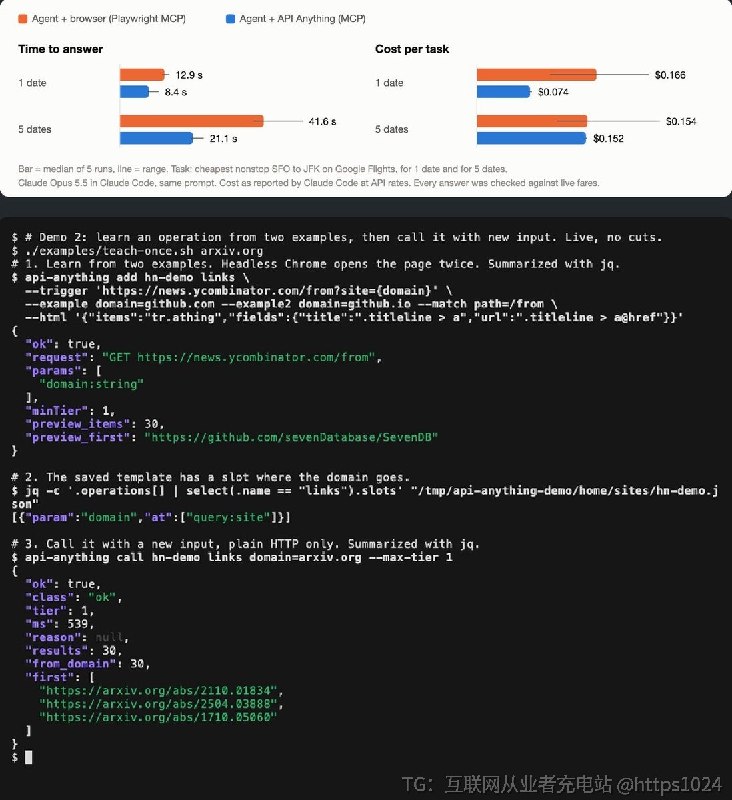Click the blue 21.1 s time bar
The height and width of the screenshot is (800, 732).
156,138
